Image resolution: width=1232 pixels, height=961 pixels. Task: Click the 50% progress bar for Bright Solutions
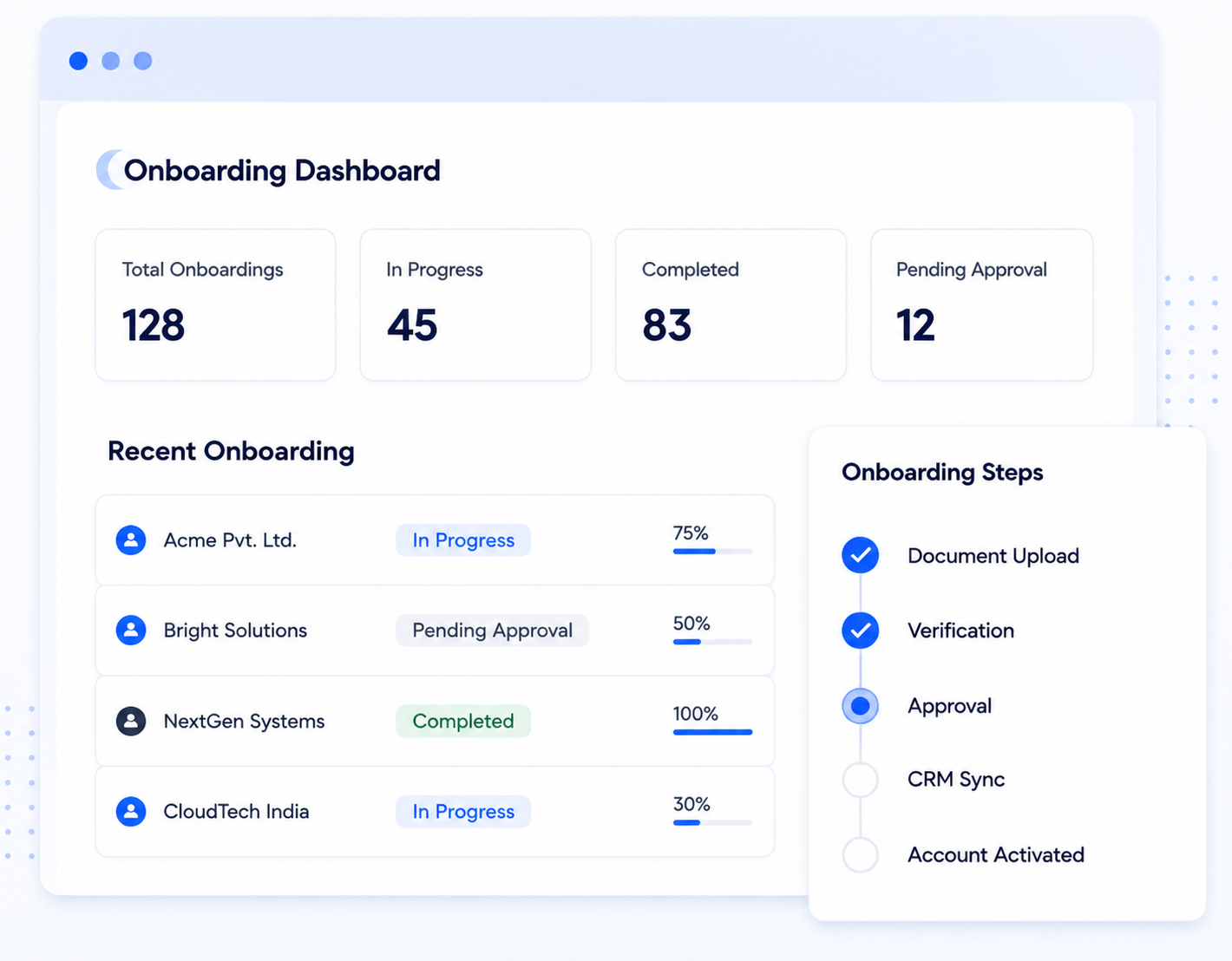712,642
